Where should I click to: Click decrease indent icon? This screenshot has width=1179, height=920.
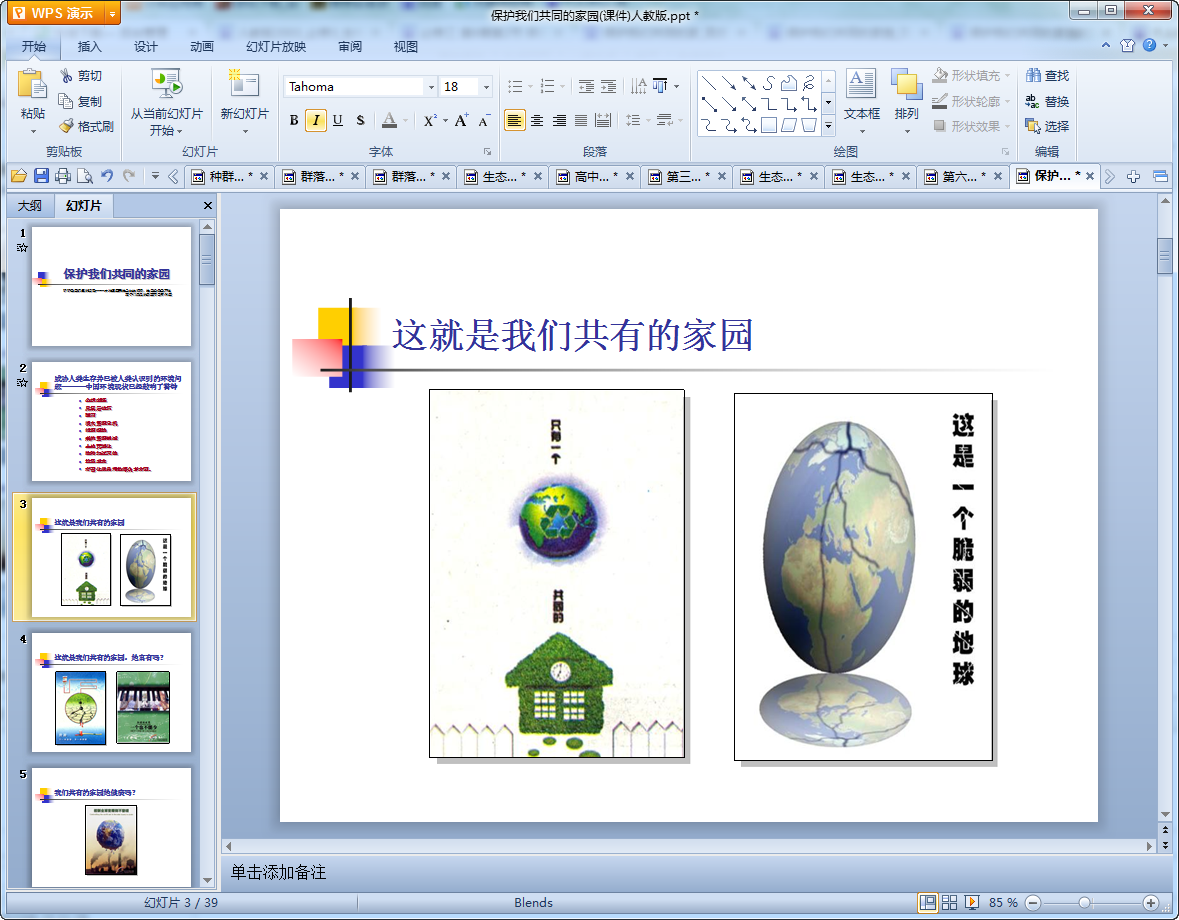tap(586, 86)
